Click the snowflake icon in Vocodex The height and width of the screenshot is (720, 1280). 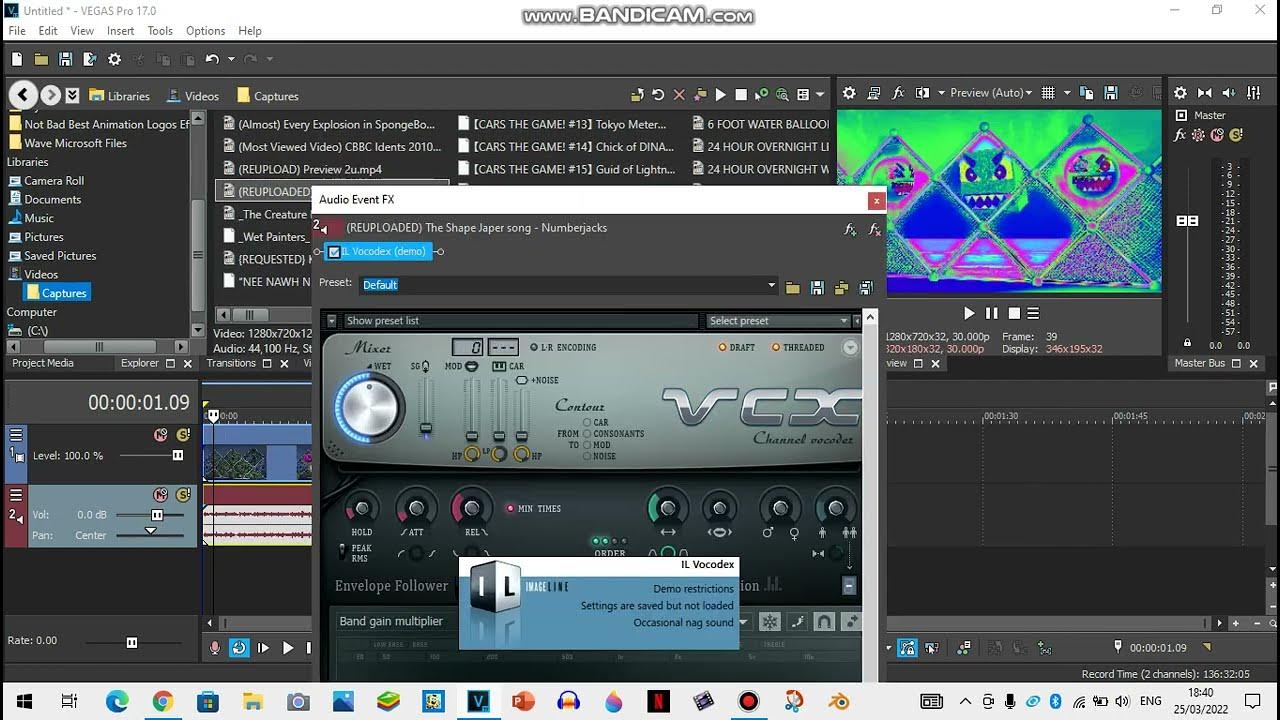click(x=770, y=622)
